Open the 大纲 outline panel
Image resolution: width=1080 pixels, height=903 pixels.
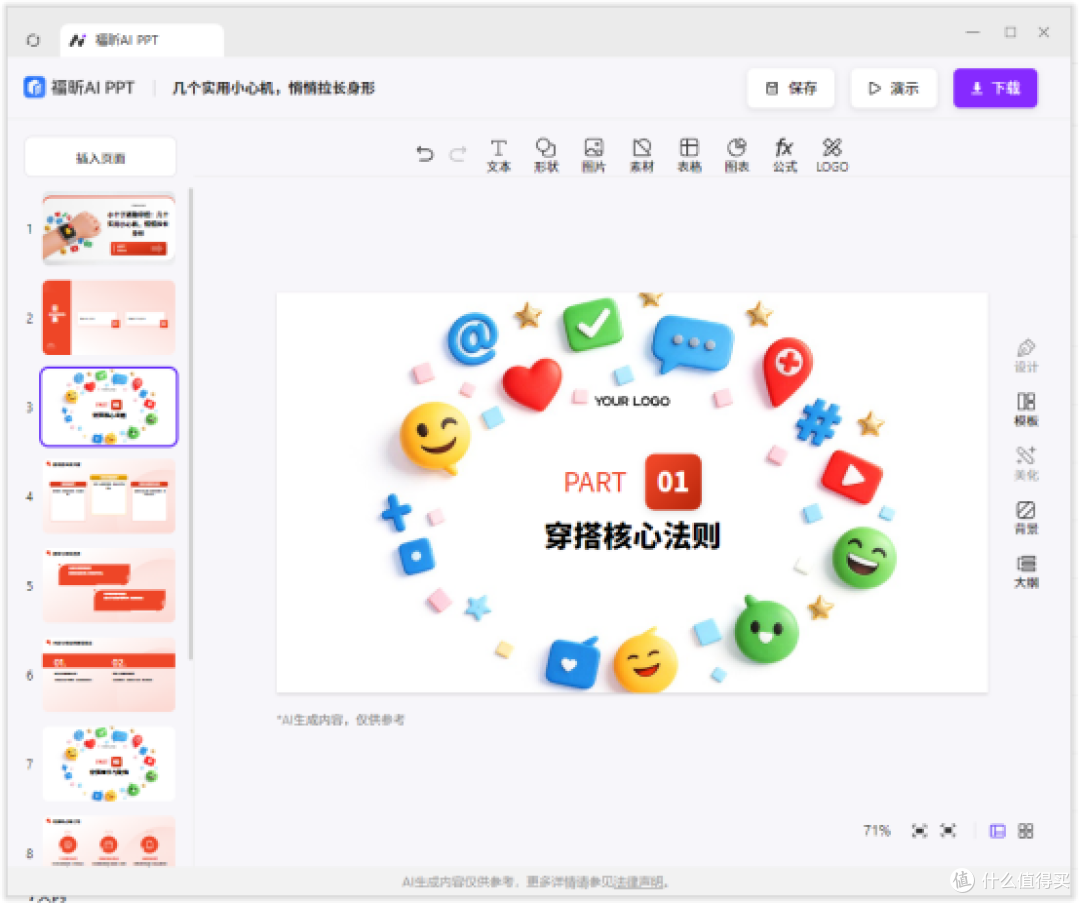point(1026,572)
